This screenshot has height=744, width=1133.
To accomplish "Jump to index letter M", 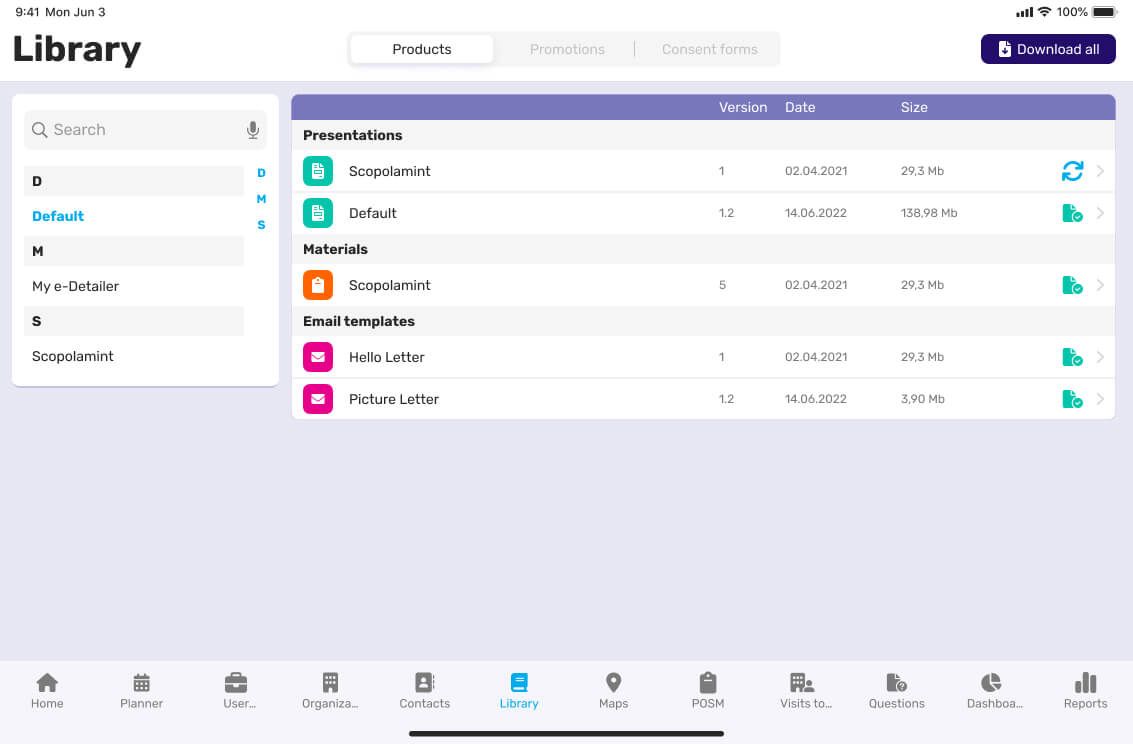I will 261,199.
